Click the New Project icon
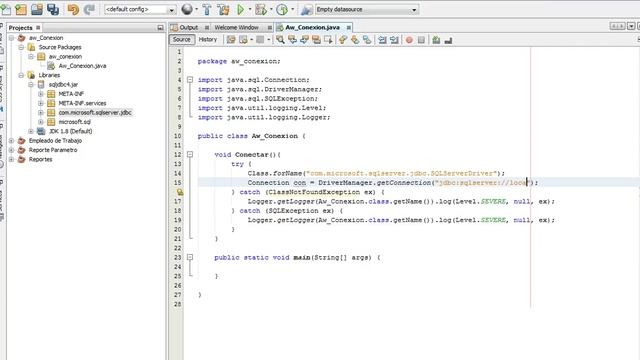 pos(20,9)
